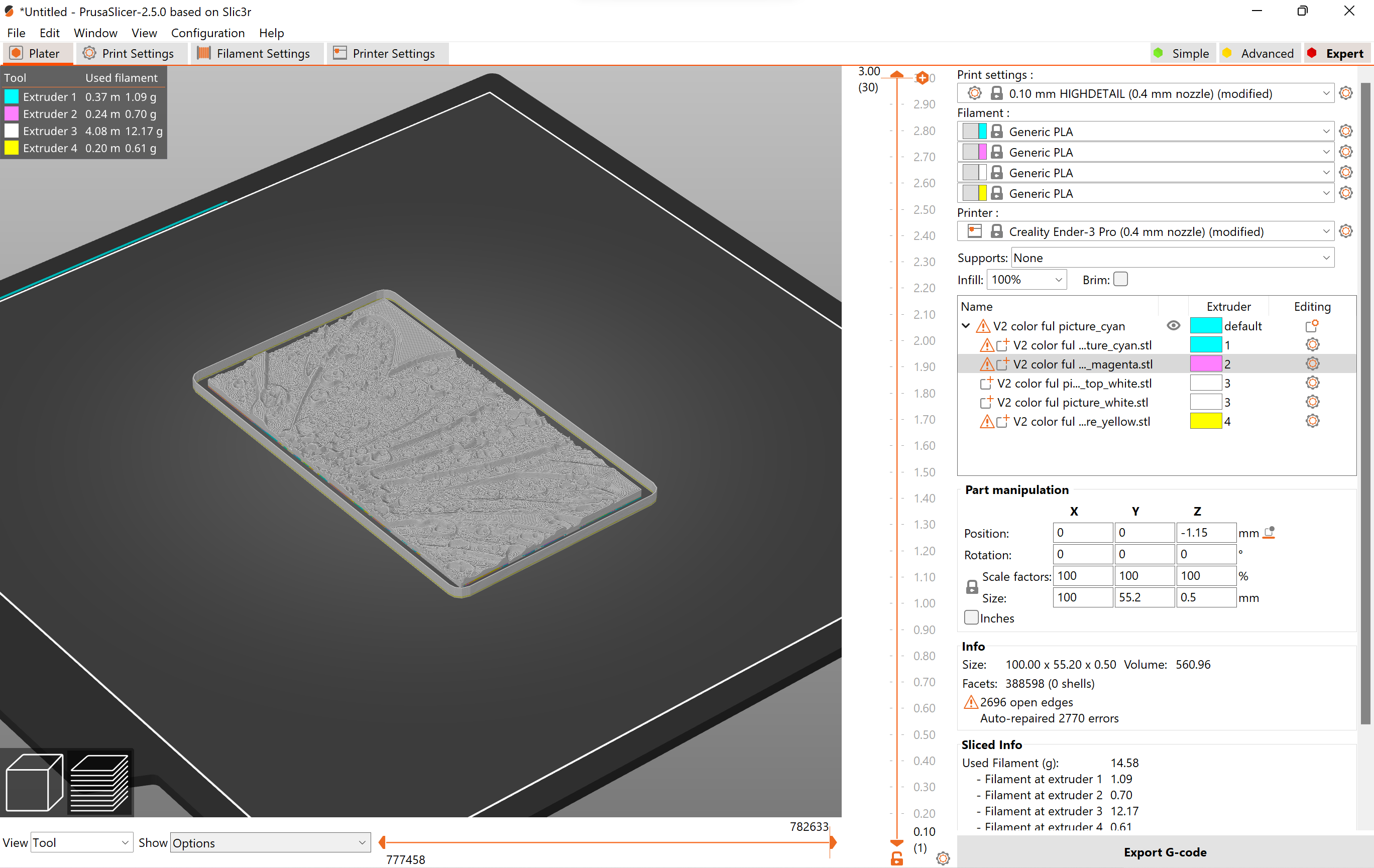Click the scale factors lock icon
The image size is (1374, 868).
[971, 586]
